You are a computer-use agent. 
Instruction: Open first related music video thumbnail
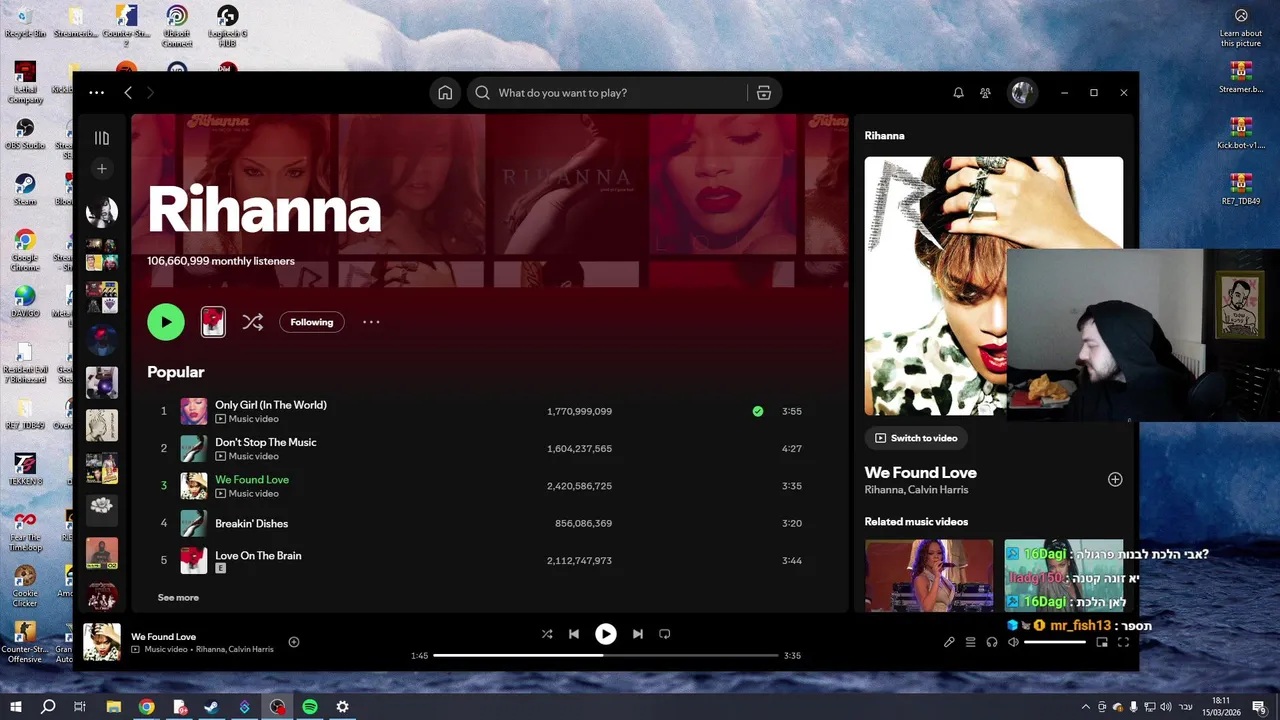click(929, 575)
